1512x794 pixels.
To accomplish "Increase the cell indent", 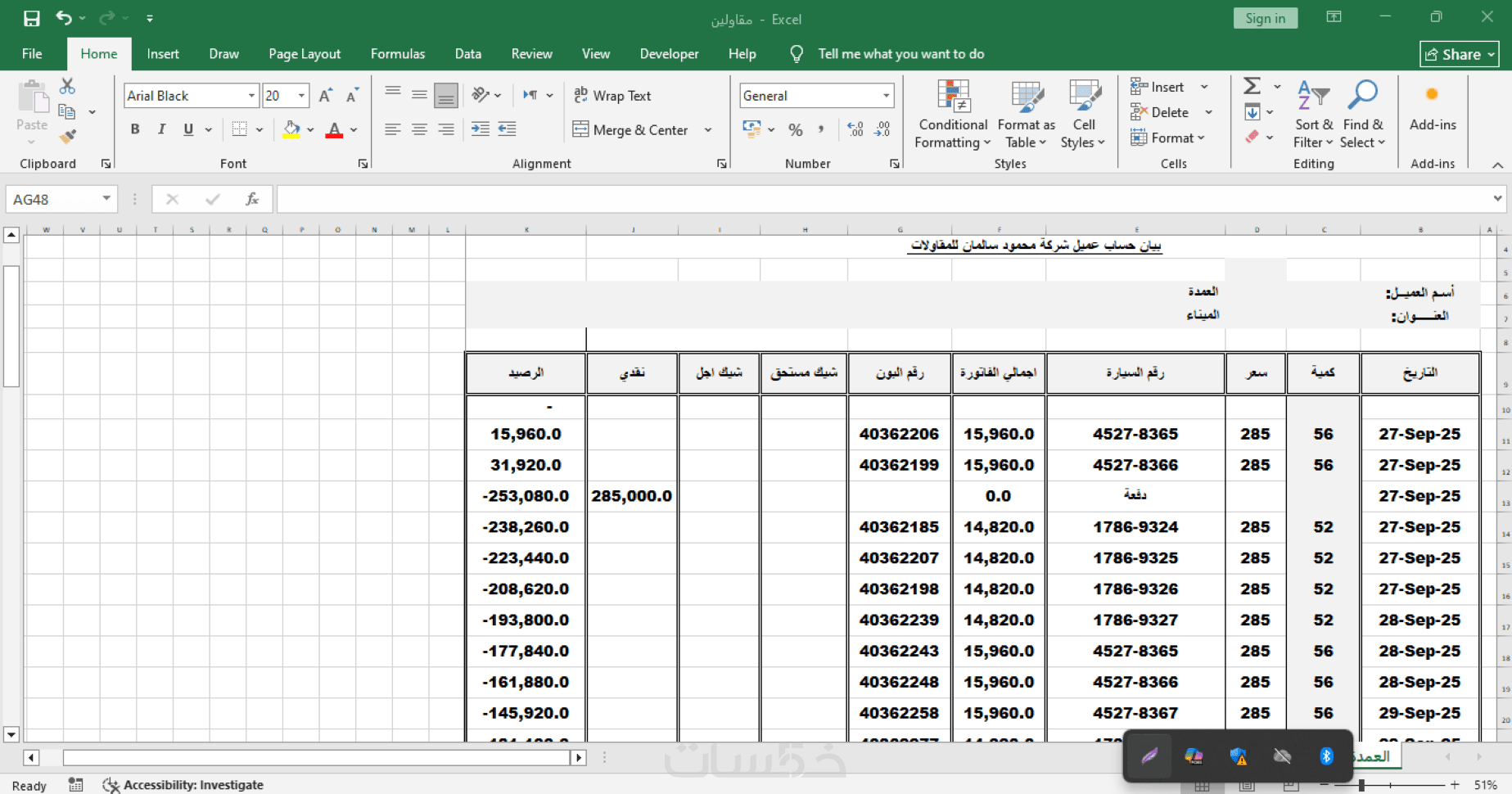I will pos(508,129).
